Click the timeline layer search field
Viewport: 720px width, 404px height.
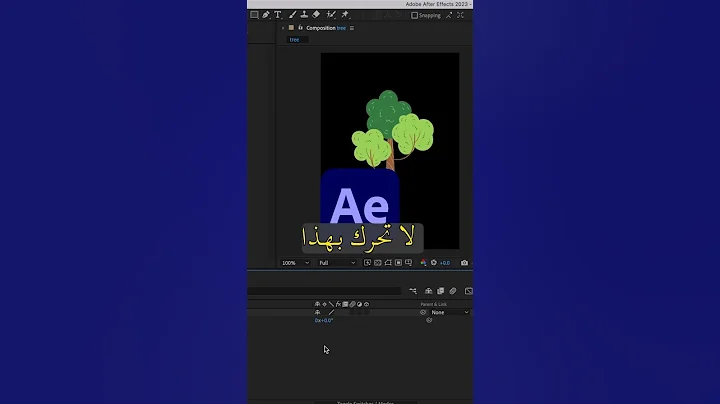(x=324, y=291)
